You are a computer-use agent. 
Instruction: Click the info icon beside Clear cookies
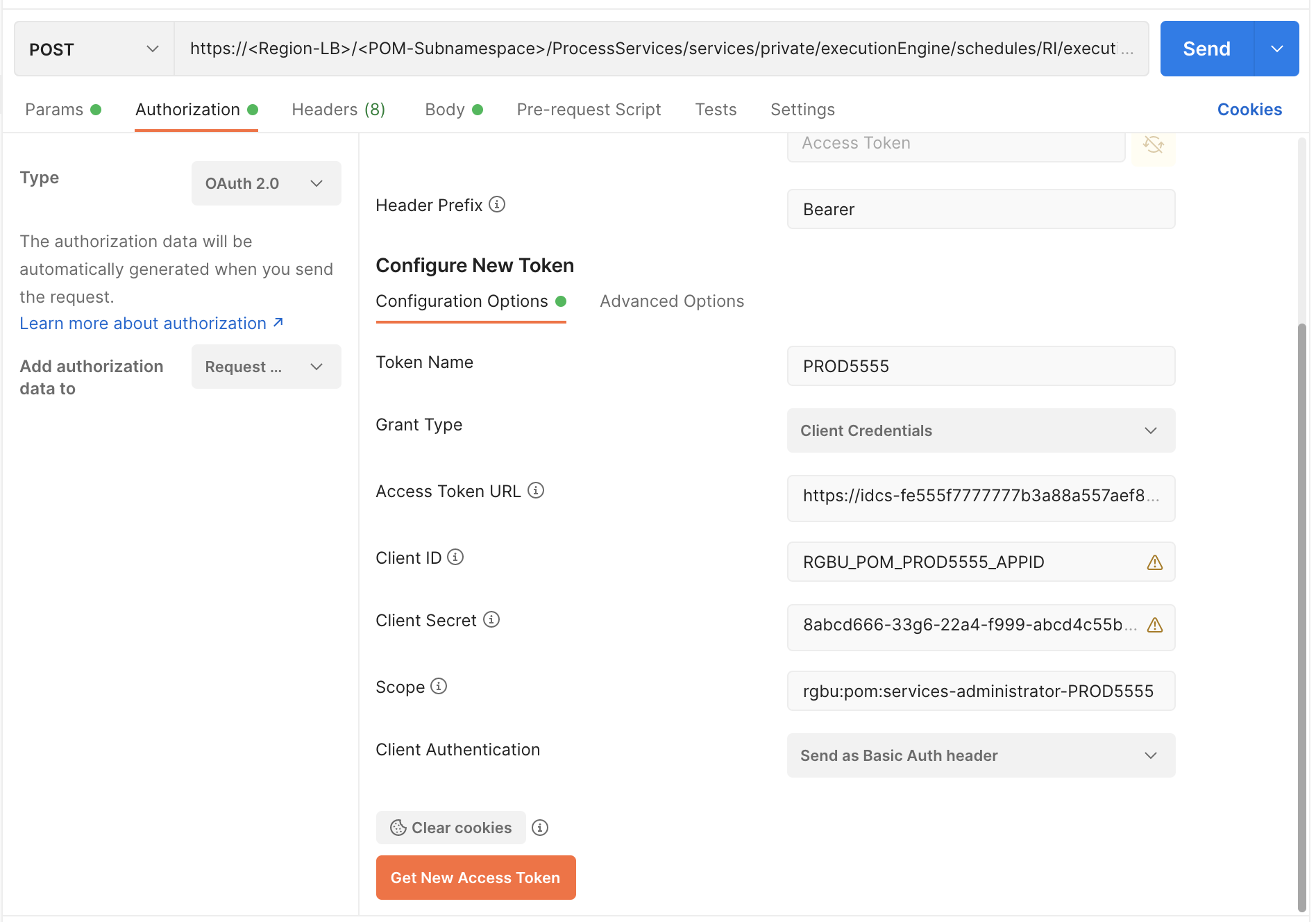(540, 827)
